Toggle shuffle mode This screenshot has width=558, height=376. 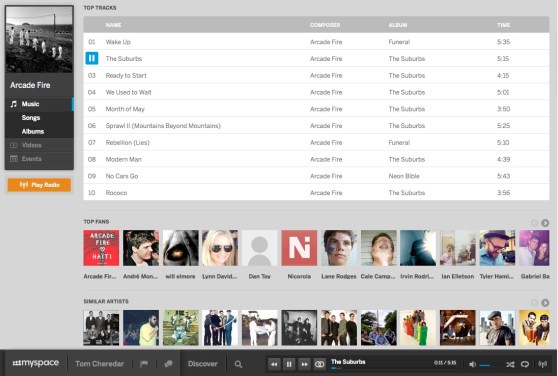pos(510,364)
